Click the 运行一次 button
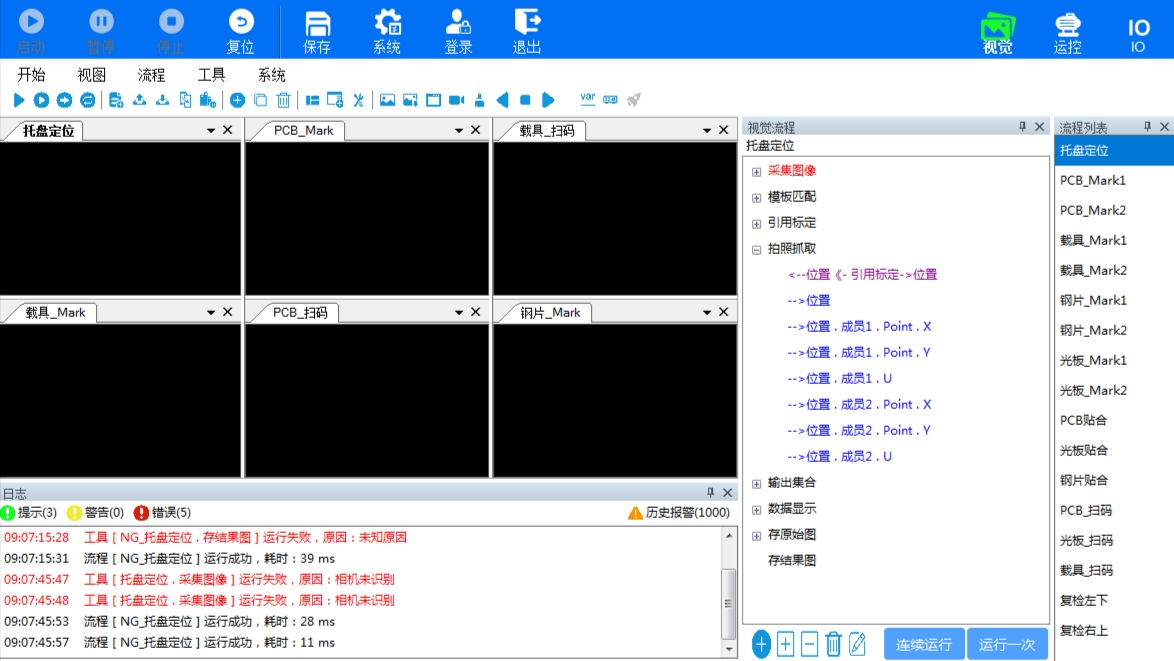 [1007, 644]
